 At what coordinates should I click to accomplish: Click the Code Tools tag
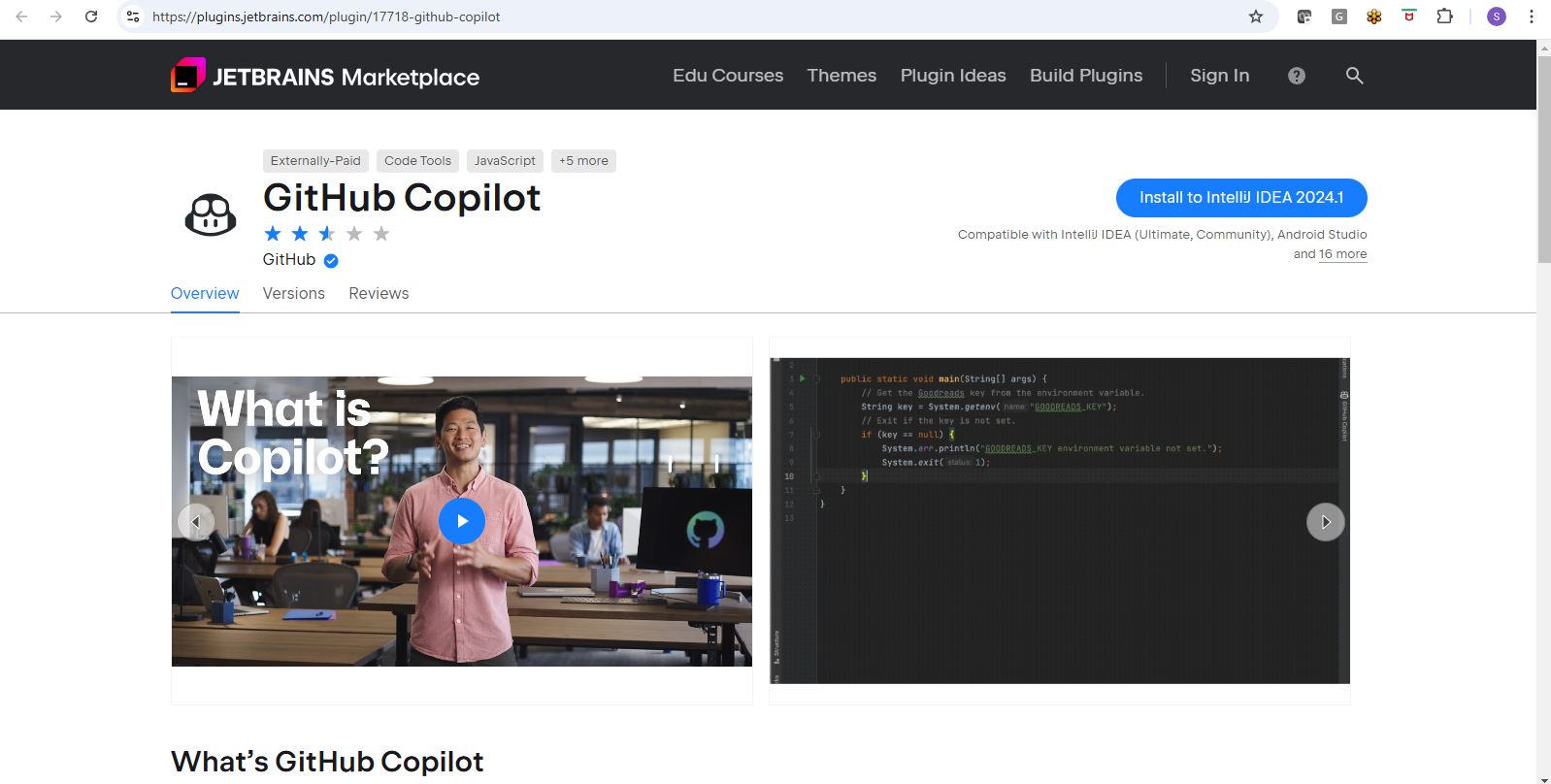coord(417,161)
